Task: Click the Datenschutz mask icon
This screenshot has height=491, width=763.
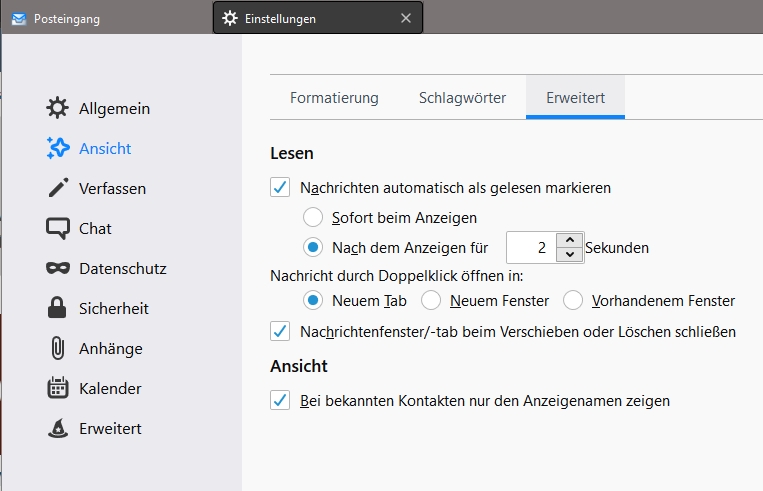Action: click(x=58, y=268)
